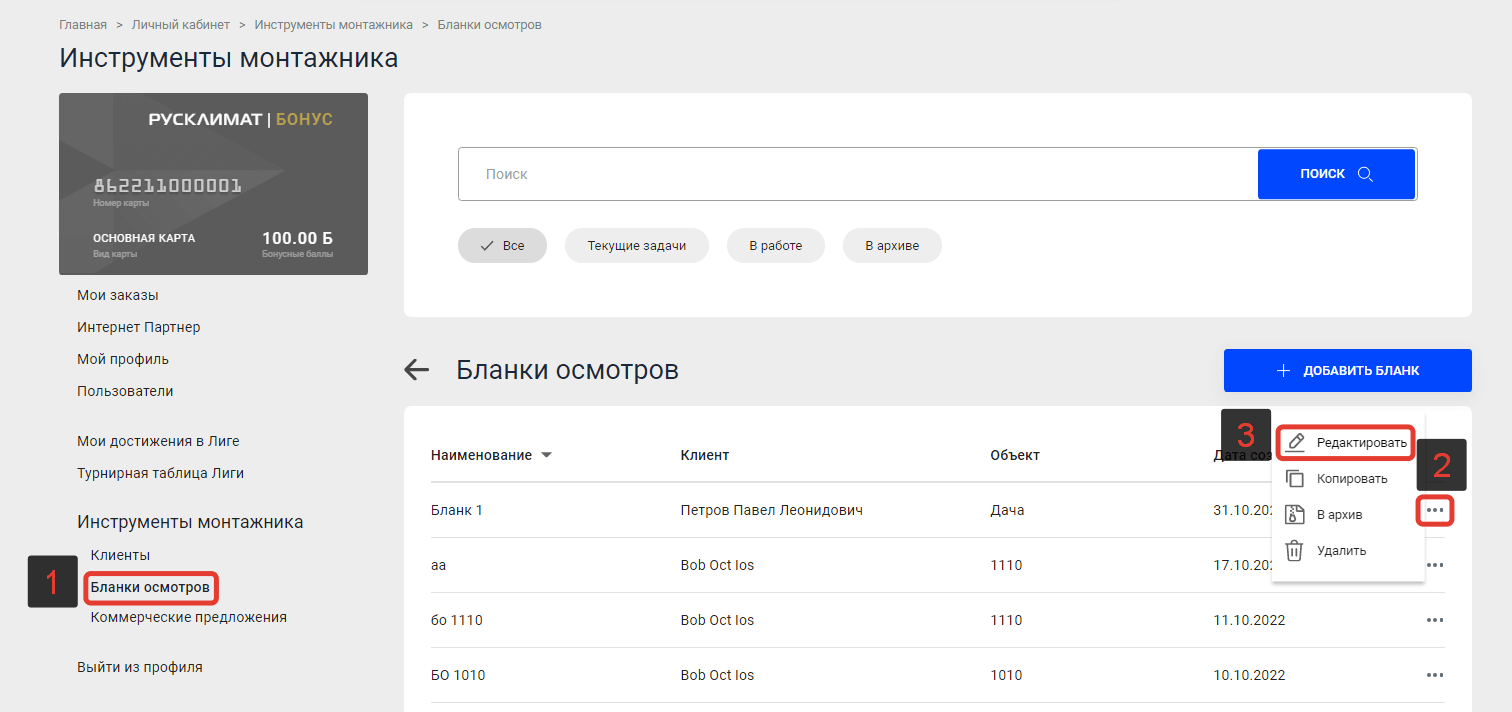Go to Личный кабинет in the breadcrumbs
This screenshot has width=1512, height=712.
click(x=181, y=24)
